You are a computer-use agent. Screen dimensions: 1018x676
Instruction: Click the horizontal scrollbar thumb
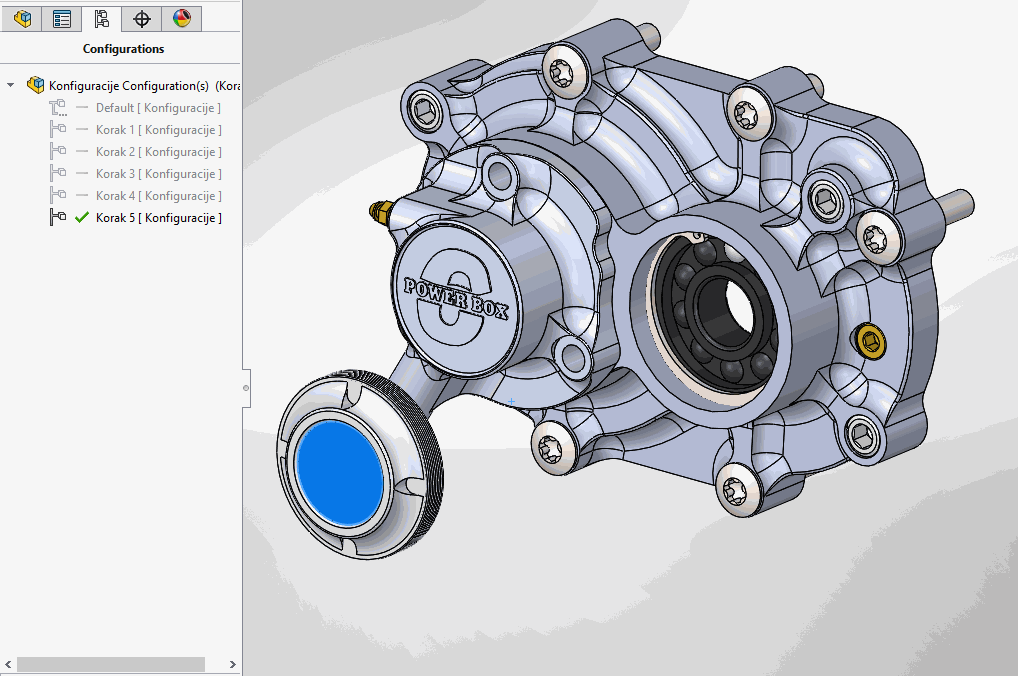tap(110, 664)
